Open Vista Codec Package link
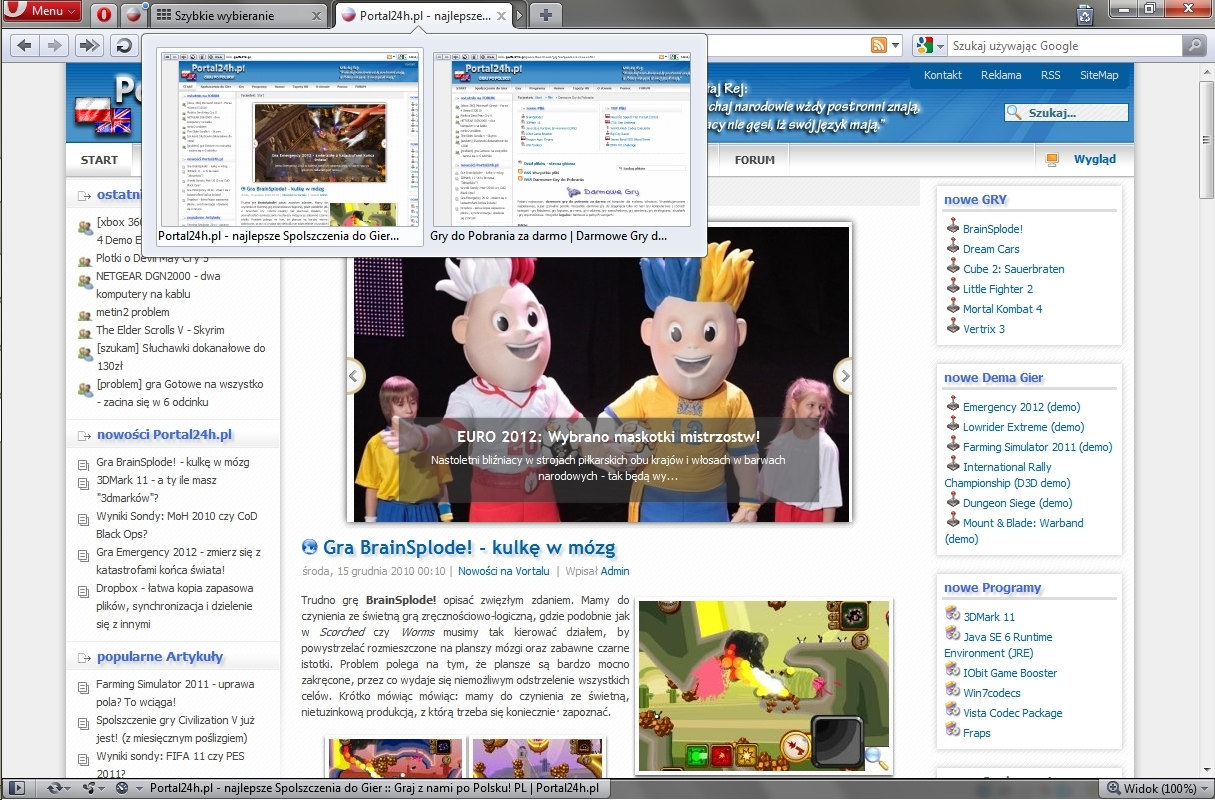The width and height of the screenshot is (1215, 800). [1012, 713]
